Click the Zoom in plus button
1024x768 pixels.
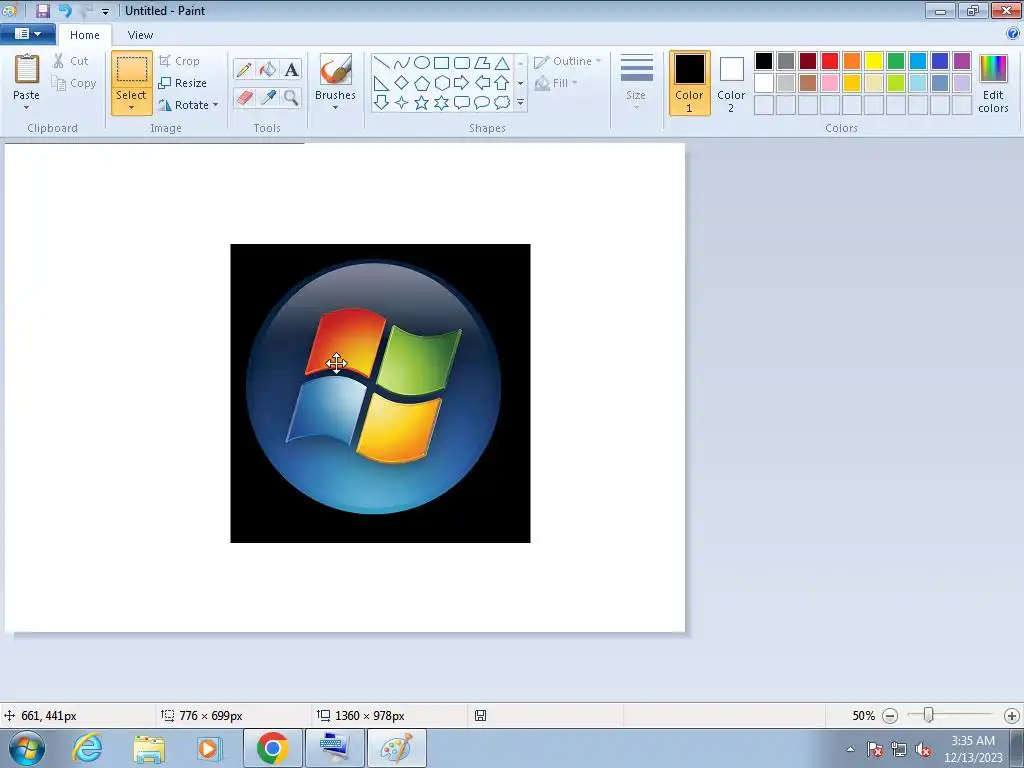point(1012,716)
